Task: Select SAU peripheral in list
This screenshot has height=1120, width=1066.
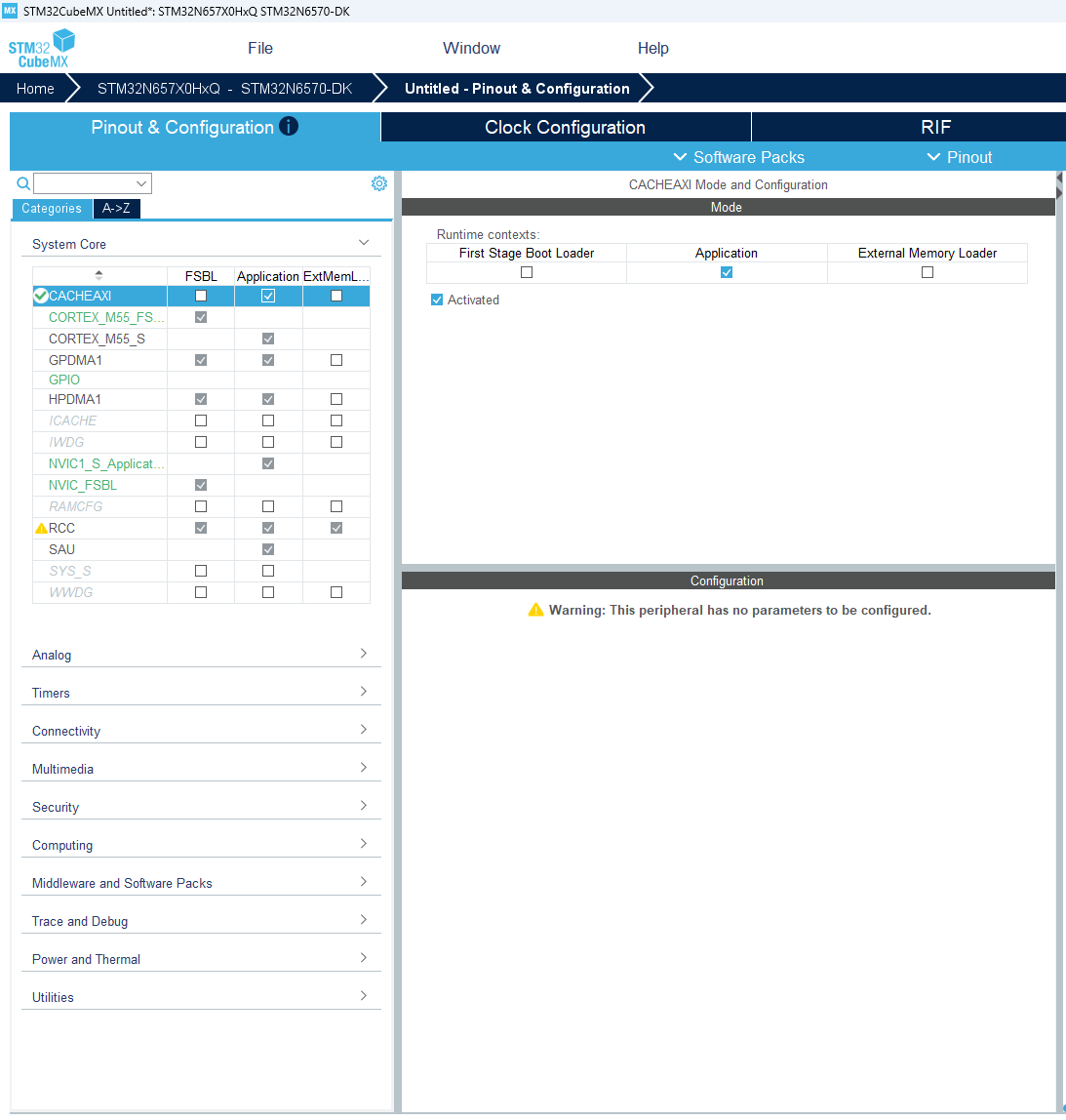Action: pos(61,550)
